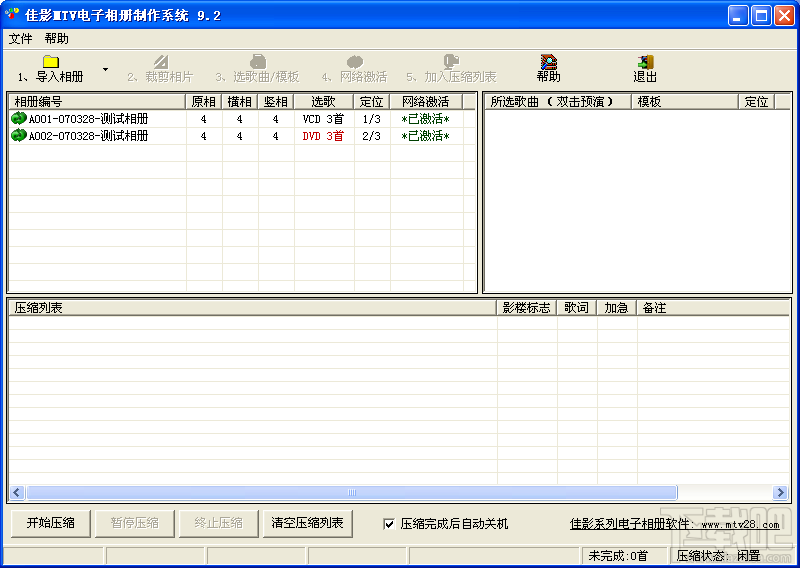Click the app logo in the title bar
Screen dimensions: 800x568
click(x=12, y=14)
